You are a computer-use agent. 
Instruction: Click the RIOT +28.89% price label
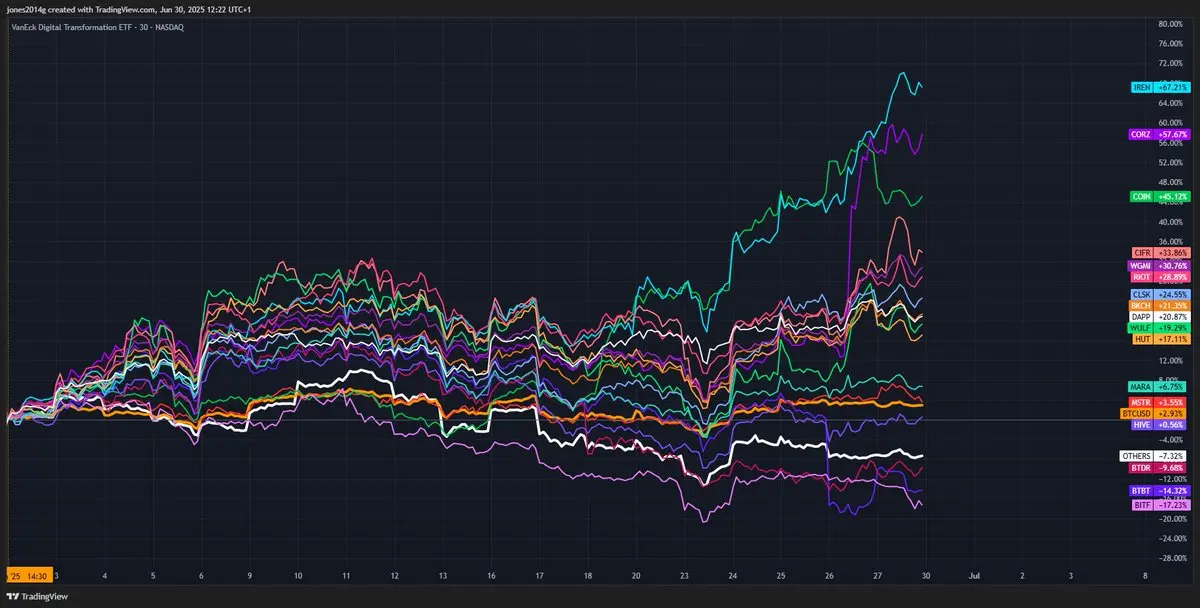tap(1159, 275)
